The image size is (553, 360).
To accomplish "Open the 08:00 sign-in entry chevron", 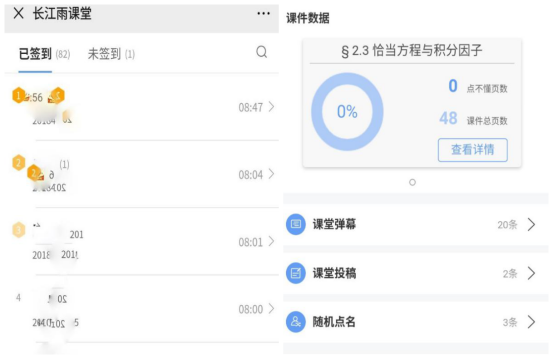I will click(x=271, y=309).
